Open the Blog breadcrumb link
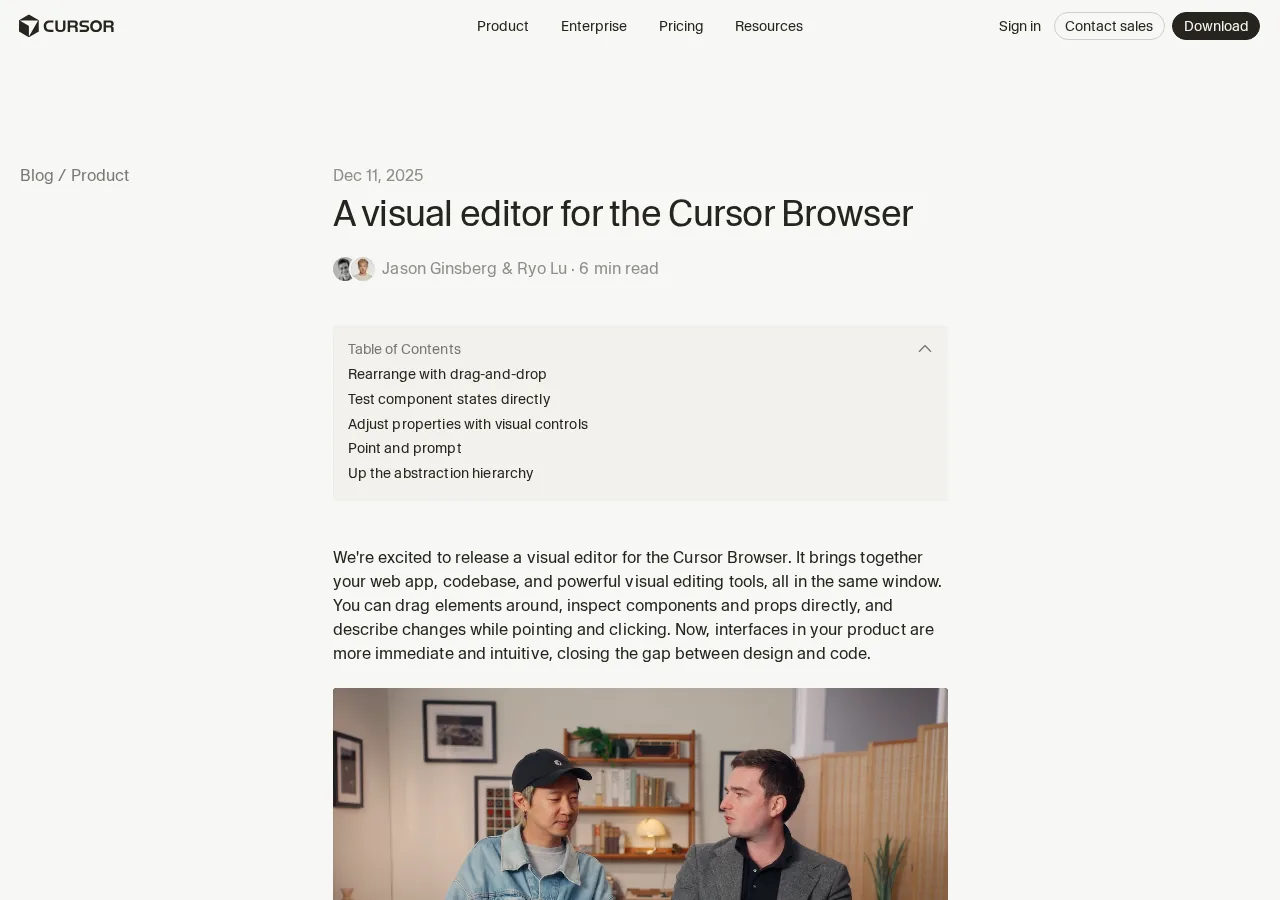 click(x=37, y=175)
